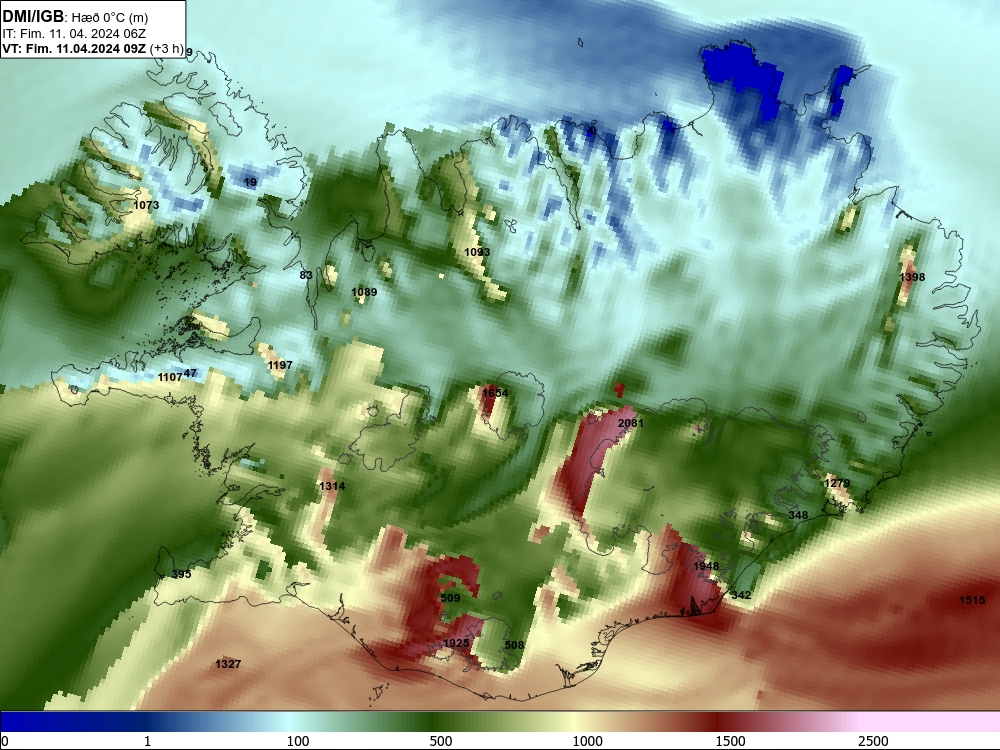This screenshot has height=750, width=1000.
Task: Click the 1093 height value
Action: coord(477,252)
